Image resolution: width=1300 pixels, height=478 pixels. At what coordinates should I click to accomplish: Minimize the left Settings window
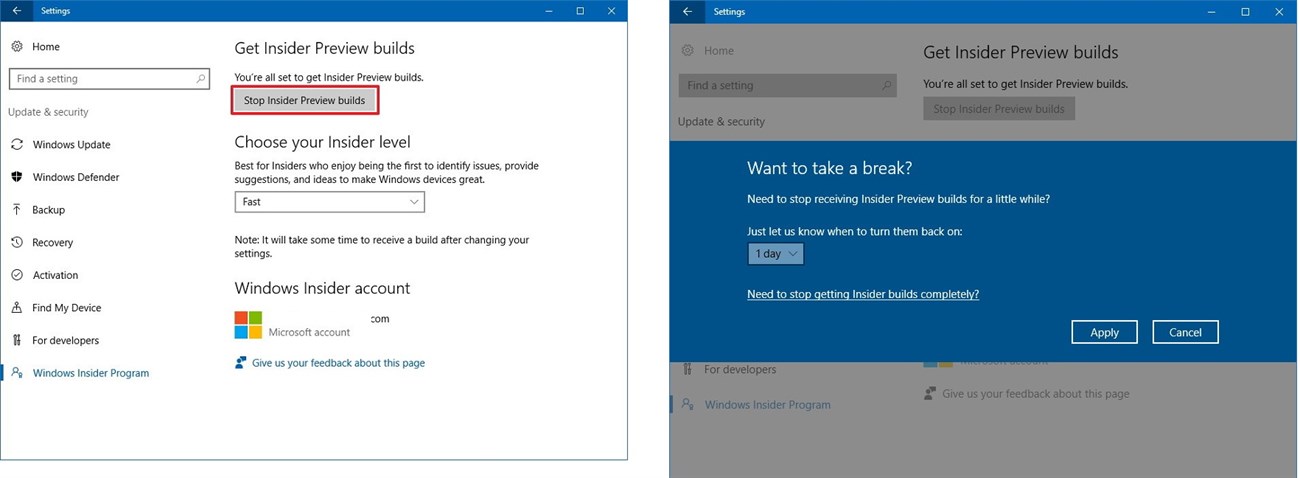[549, 11]
